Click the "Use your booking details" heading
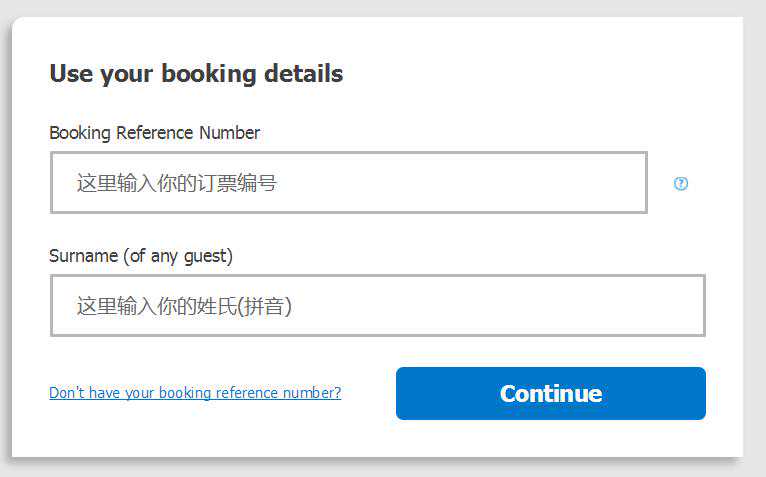The height and width of the screenshot is (477, 766). pos(196,73)
